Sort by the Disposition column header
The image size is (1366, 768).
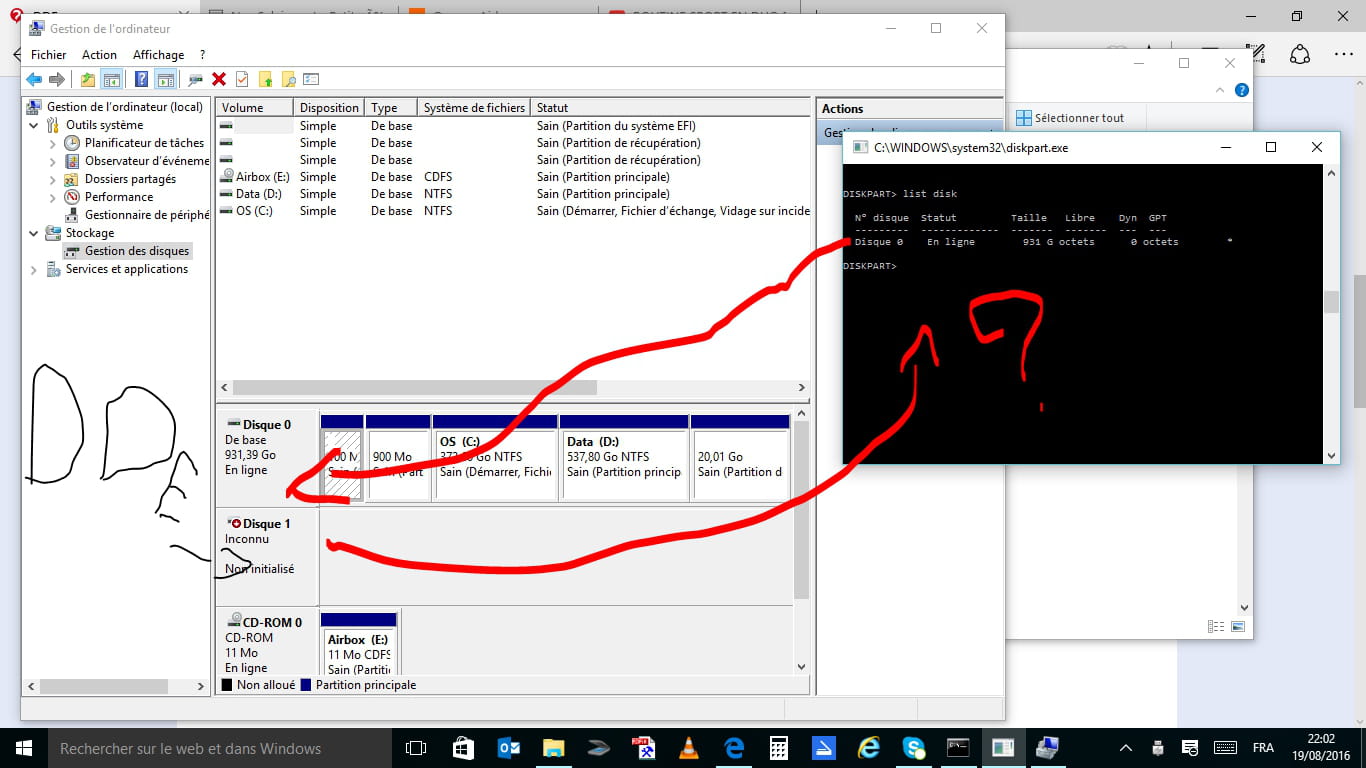[x=330, y=108]
